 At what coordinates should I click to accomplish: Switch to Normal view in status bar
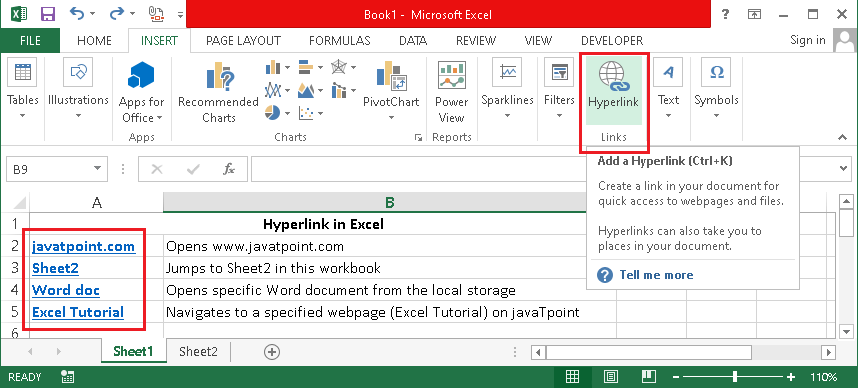[x=572, y=377]
